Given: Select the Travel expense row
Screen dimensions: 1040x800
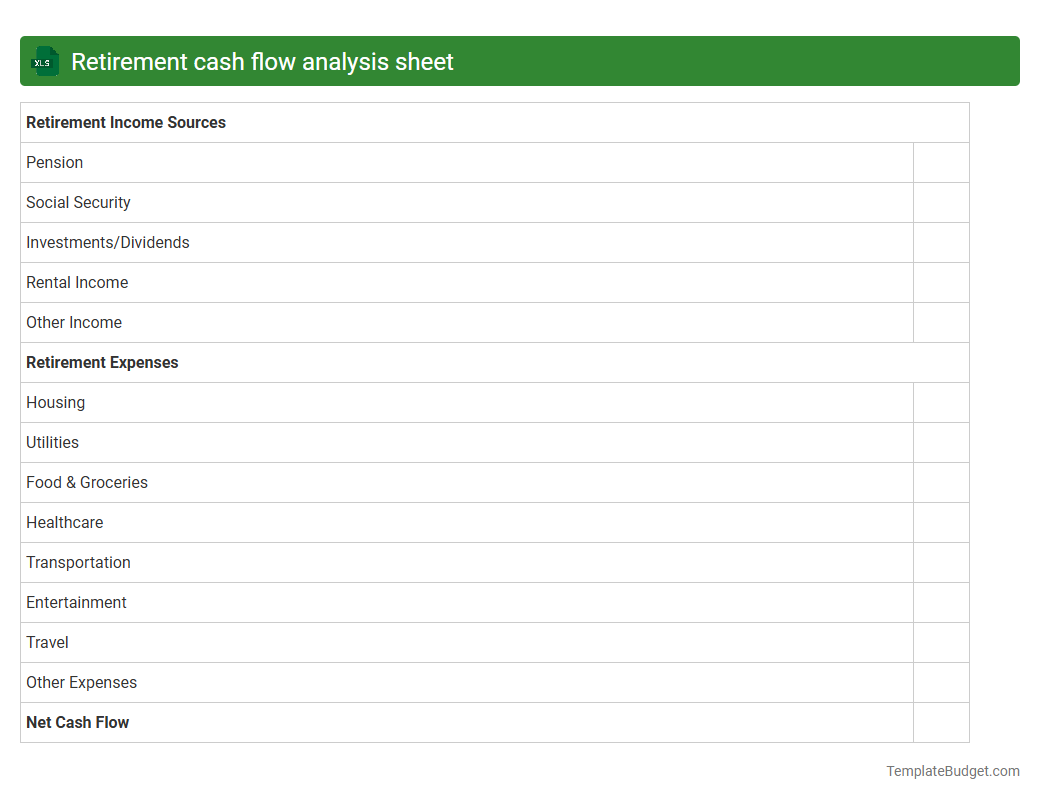Looking at the screenshot, I should (47, 642).
